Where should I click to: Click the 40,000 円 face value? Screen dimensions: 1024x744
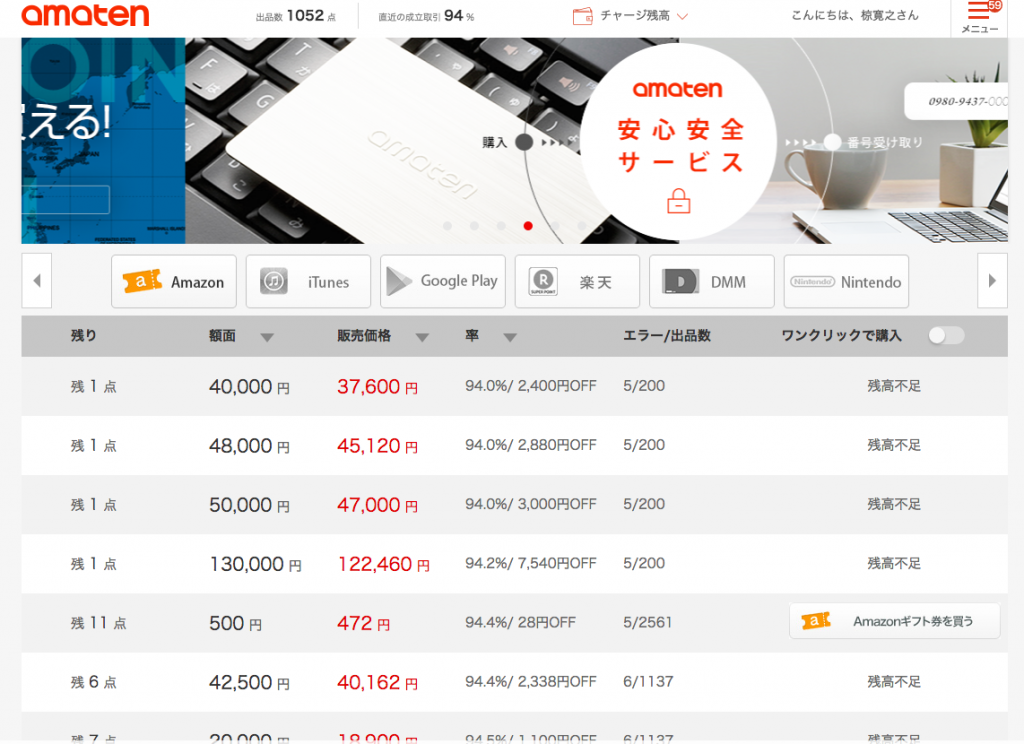249,387
